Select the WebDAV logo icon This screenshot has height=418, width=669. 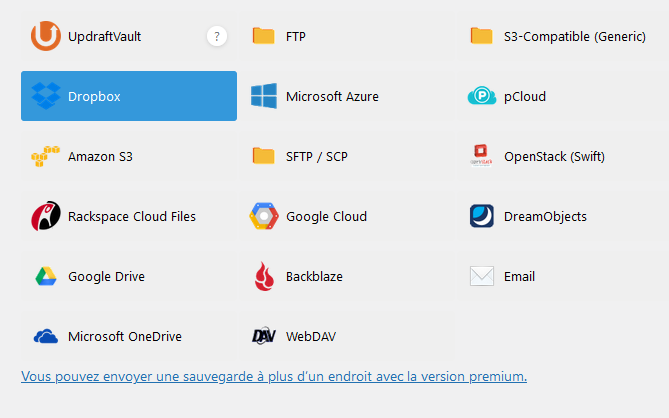click(264, 336)
